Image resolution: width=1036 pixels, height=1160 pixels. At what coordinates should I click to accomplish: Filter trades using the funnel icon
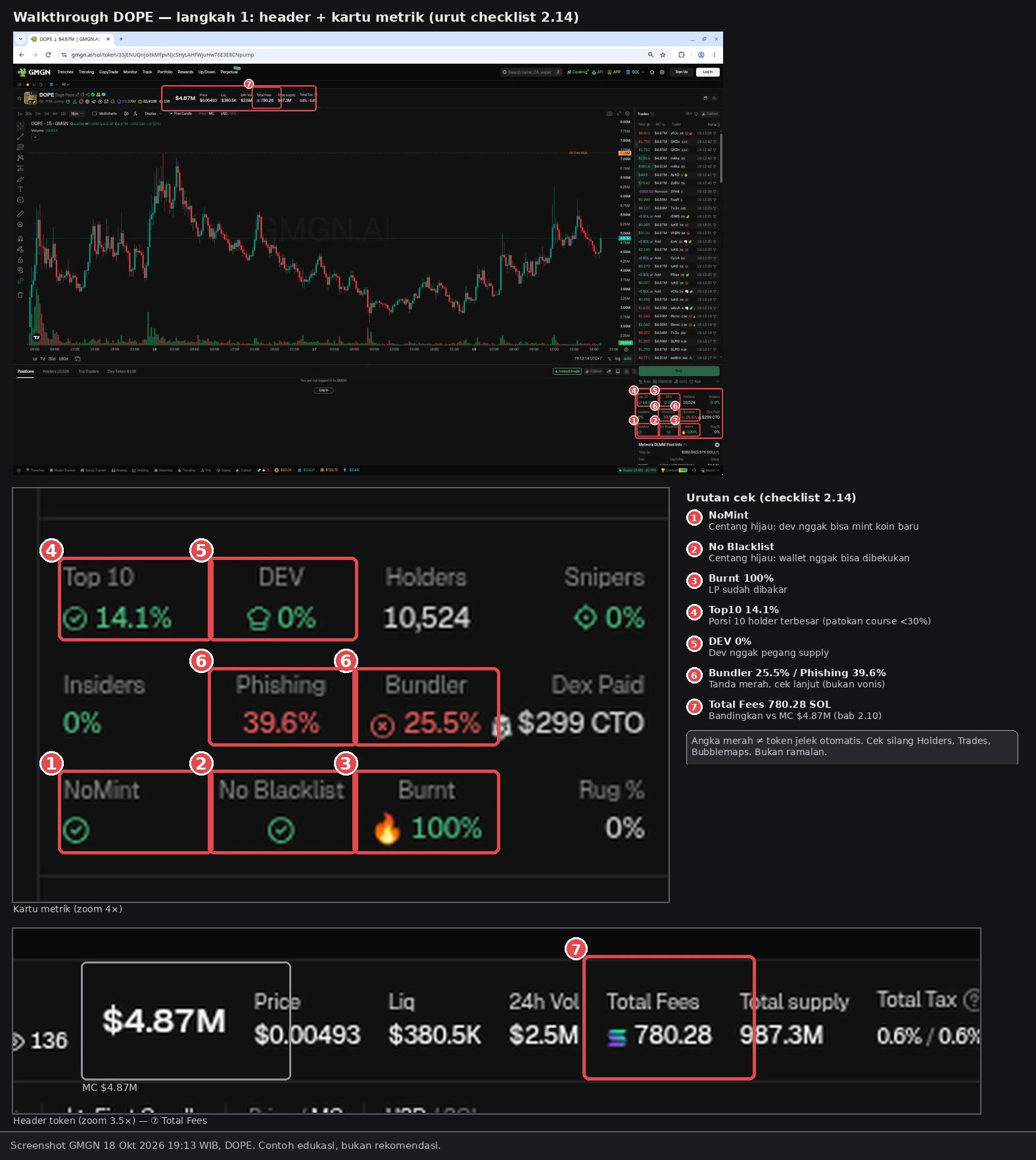tap(696, 114)
